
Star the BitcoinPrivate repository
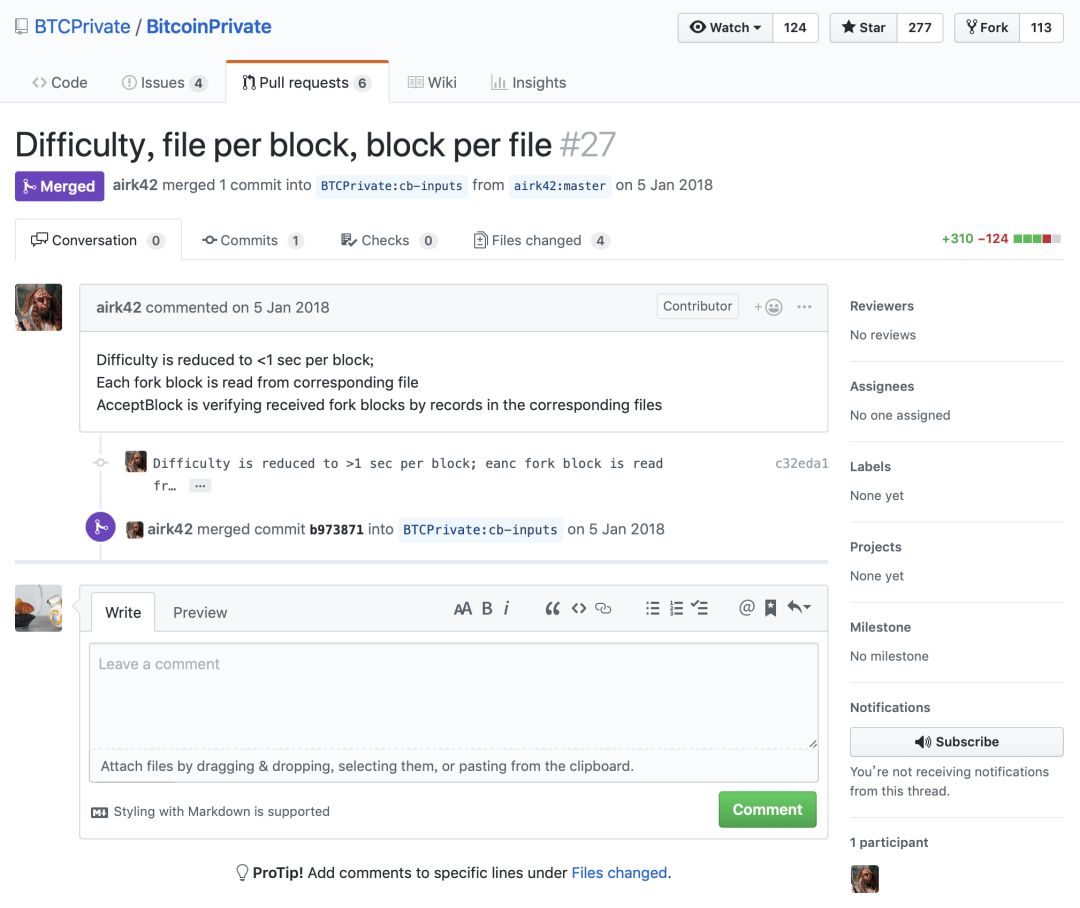[x=863, y=28]
